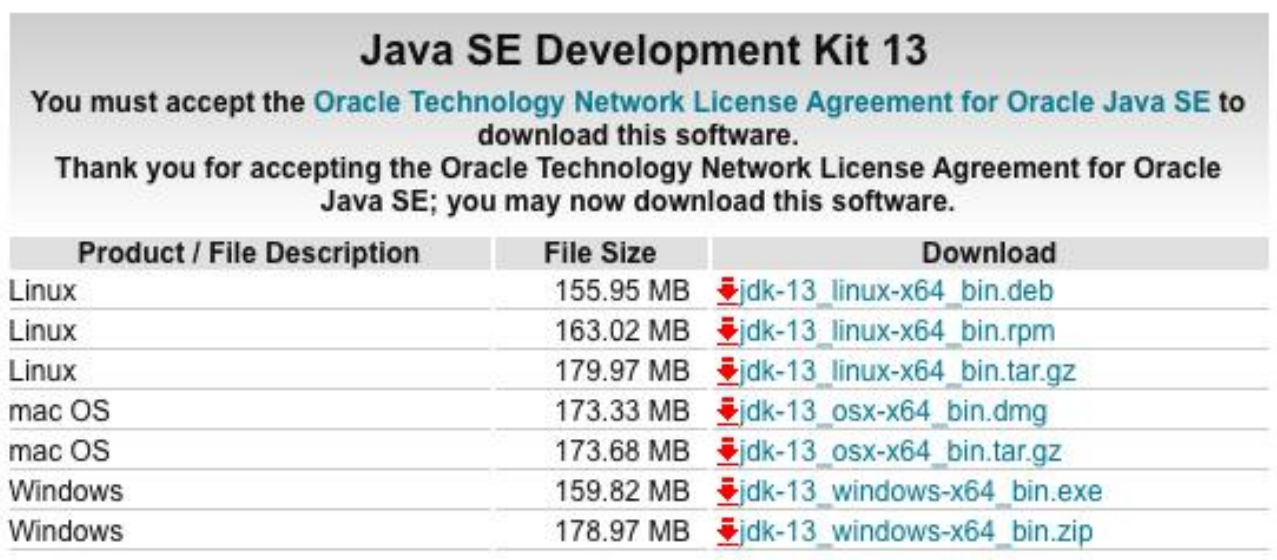Download jdk-13_linux-x64_bin.rpm

point(897,331)
